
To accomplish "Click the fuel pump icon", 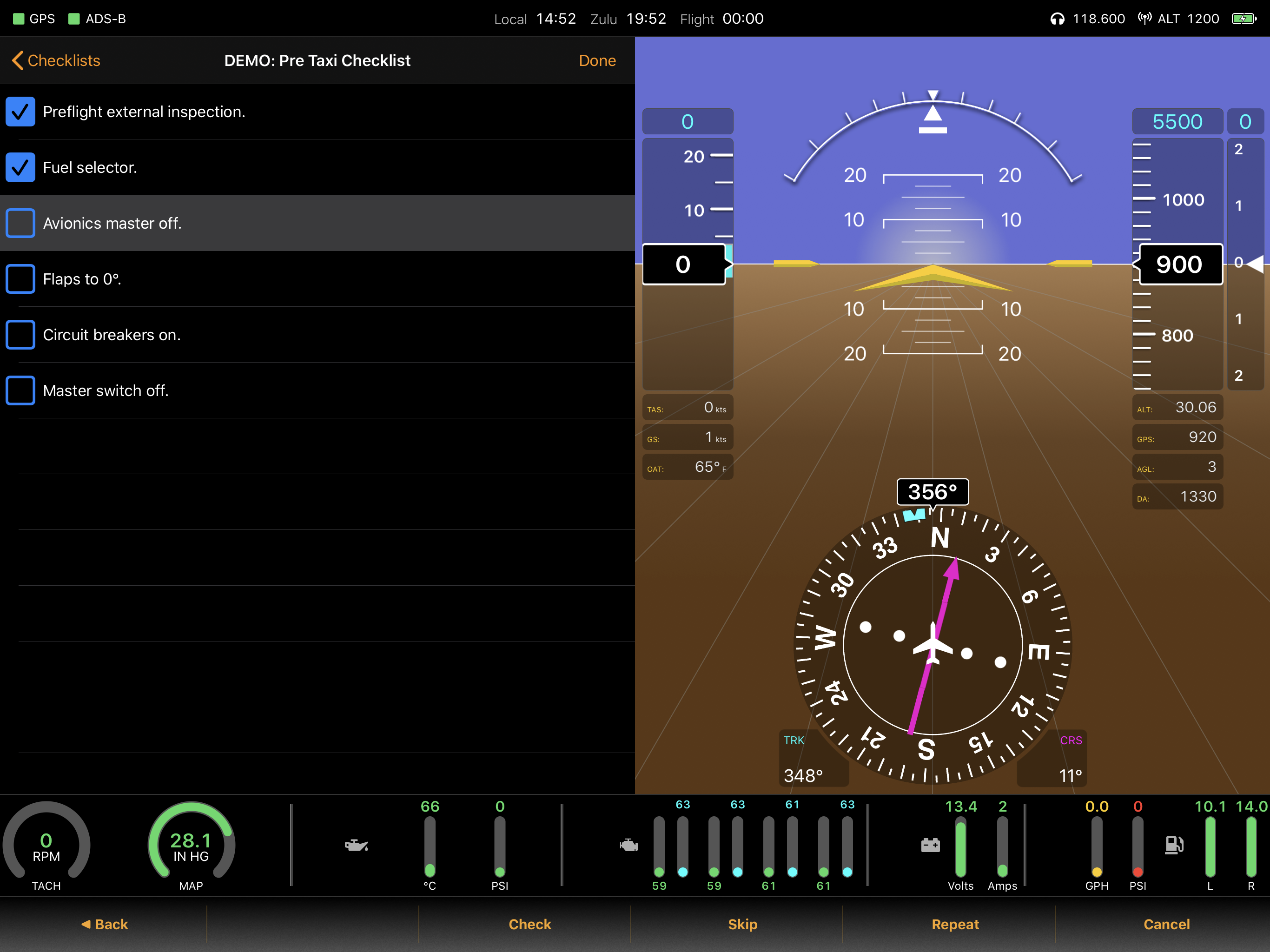I will pyautogui.click(x=1174, y=845).
